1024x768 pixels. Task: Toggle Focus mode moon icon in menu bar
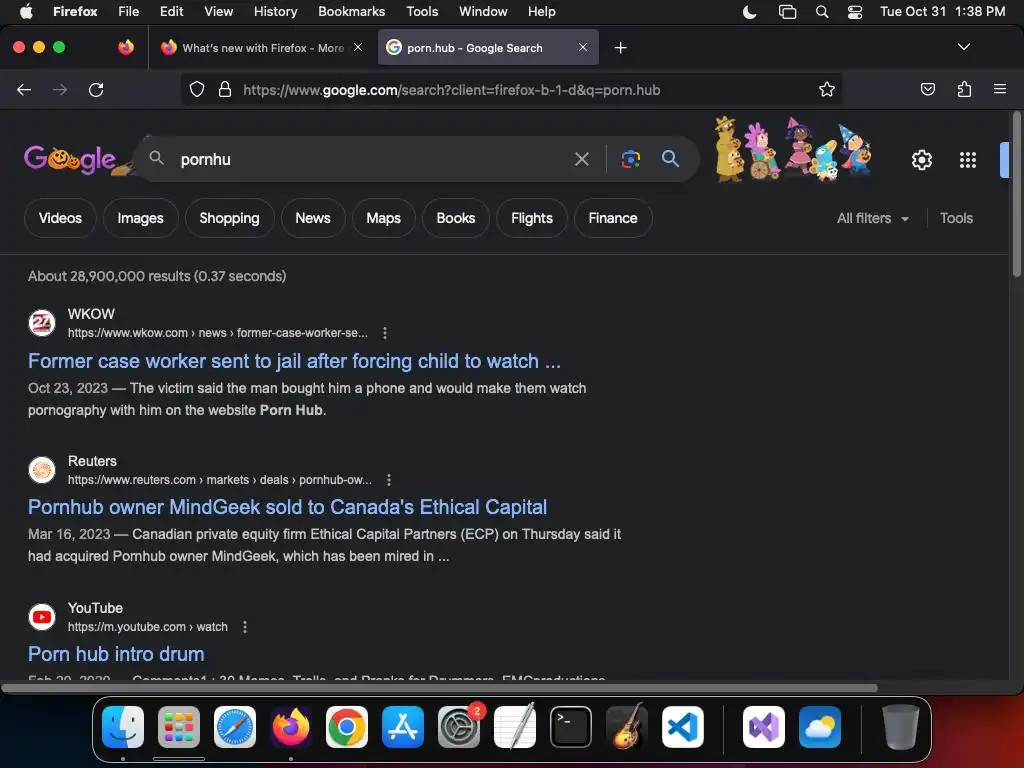pos(750,12)
